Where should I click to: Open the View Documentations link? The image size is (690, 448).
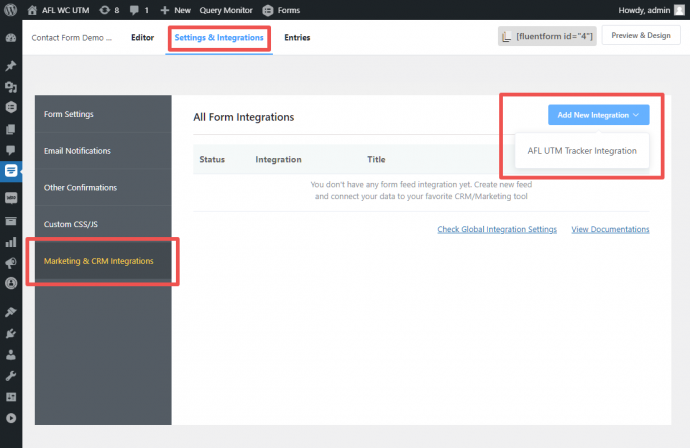610,229
